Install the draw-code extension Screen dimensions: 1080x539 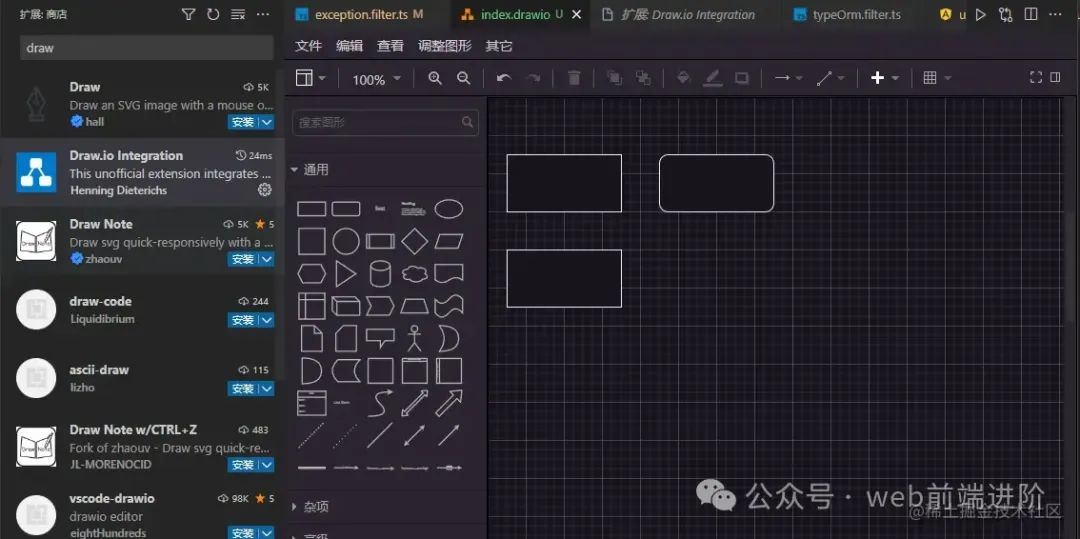pyautogui.click(x=244, y=320)
